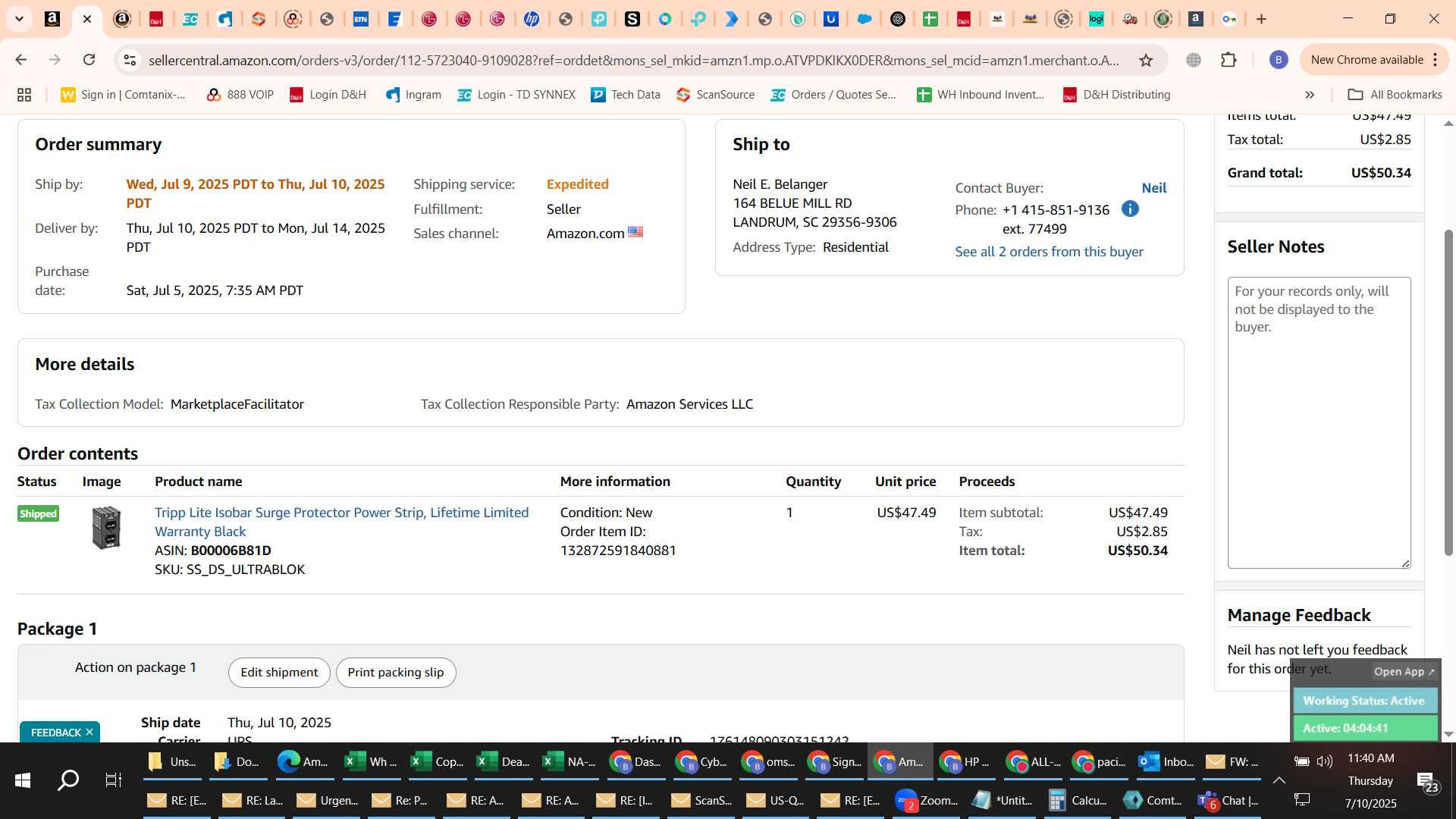Screen dimensions: 1456x819
Task: Click the volume icon in system tray
Action: pos(1325,761)
